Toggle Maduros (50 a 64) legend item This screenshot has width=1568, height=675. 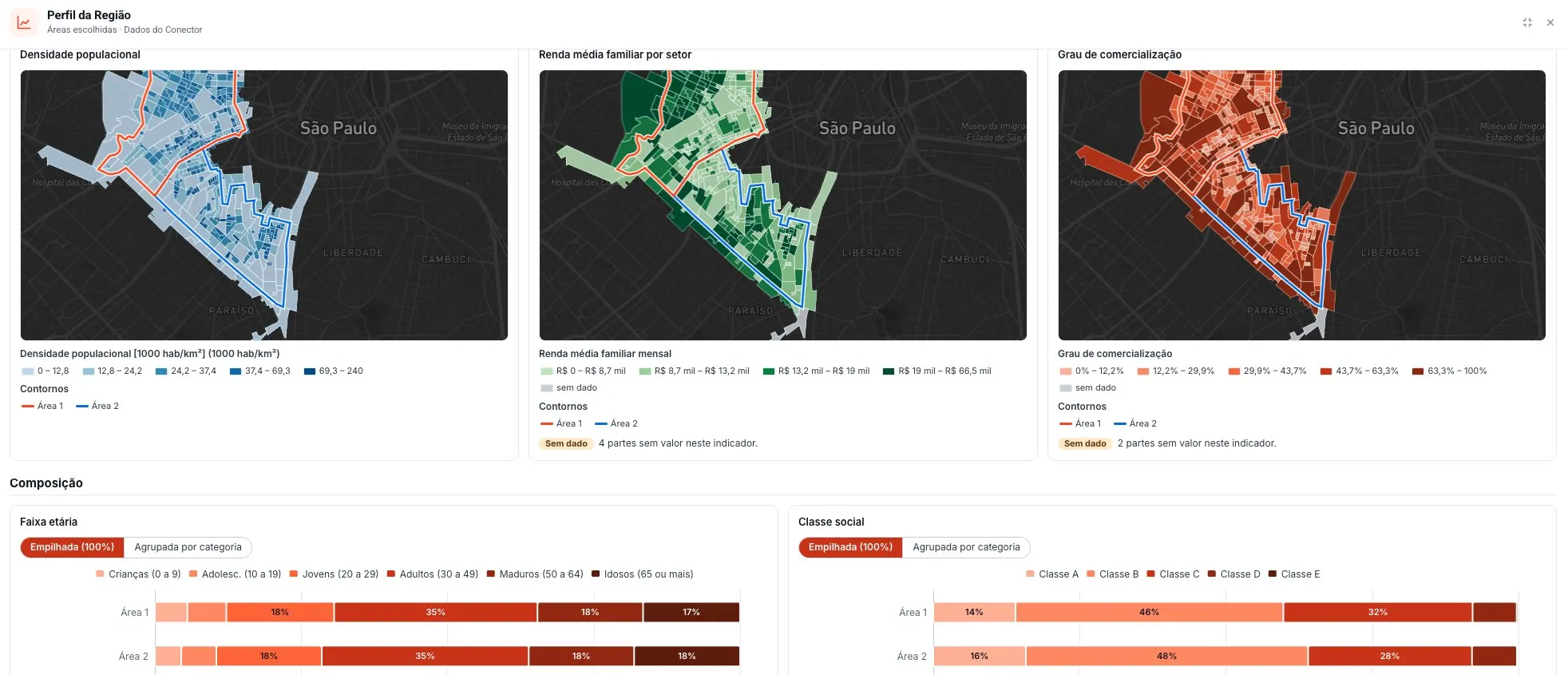point(535,574)
